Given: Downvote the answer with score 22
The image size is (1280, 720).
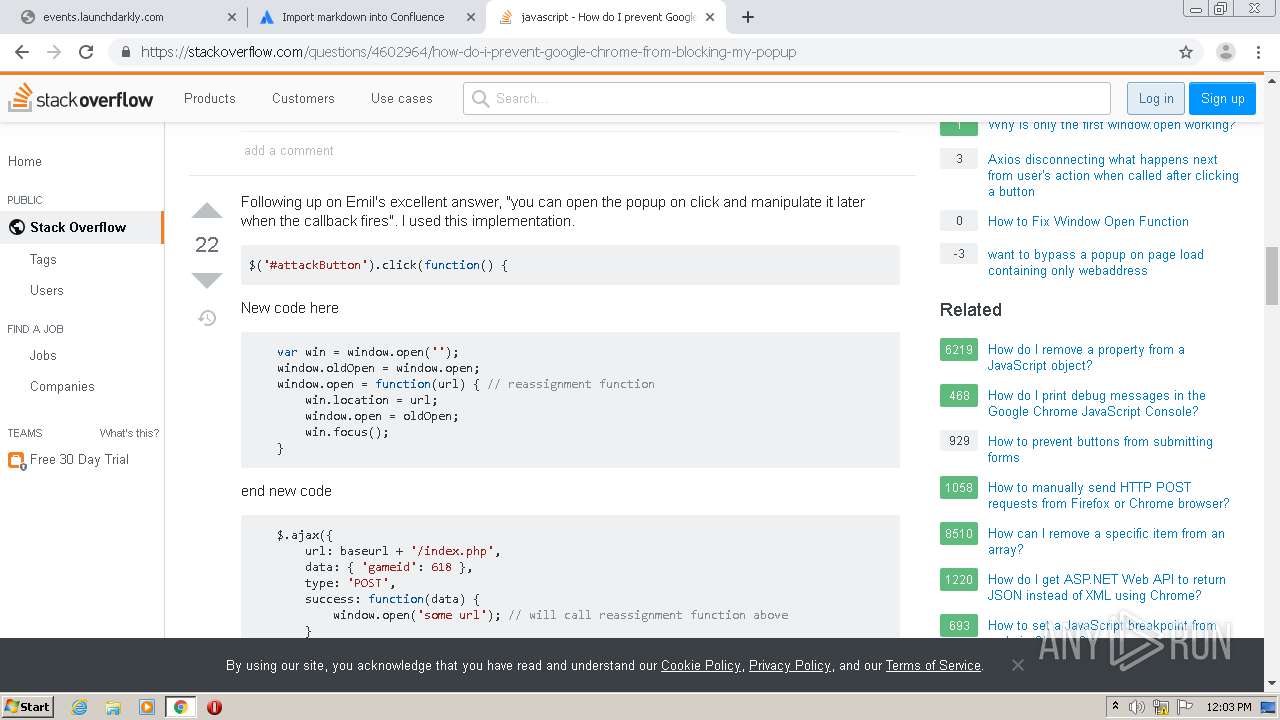Looking at the screenshot, I should [x=207, y=280].
